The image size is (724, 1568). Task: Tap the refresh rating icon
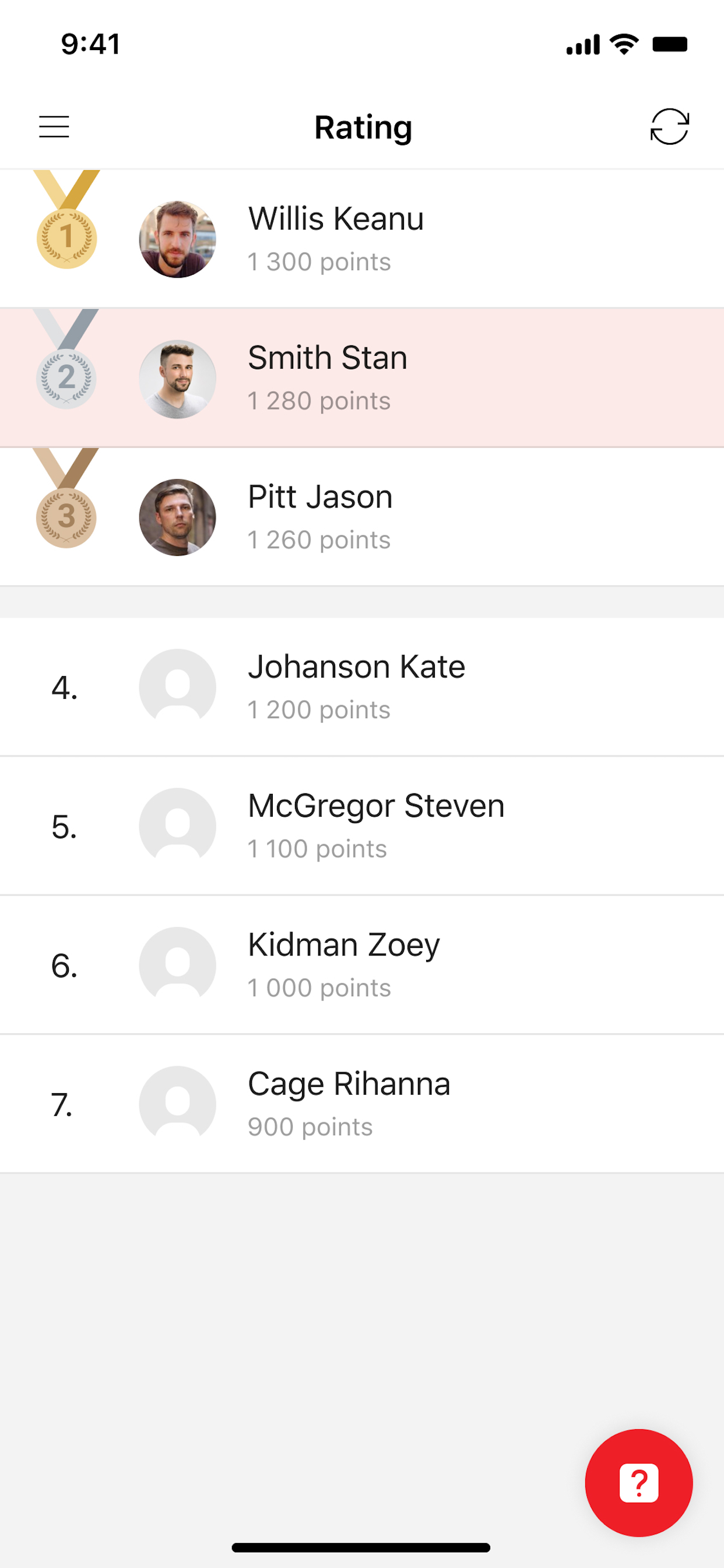coord(669,127)
